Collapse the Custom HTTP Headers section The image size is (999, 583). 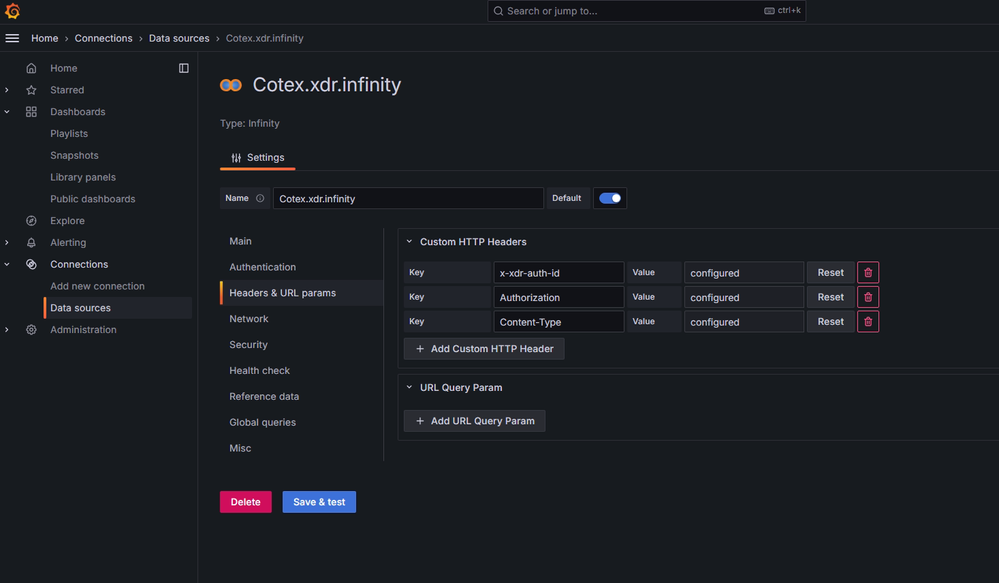(409, 242)
